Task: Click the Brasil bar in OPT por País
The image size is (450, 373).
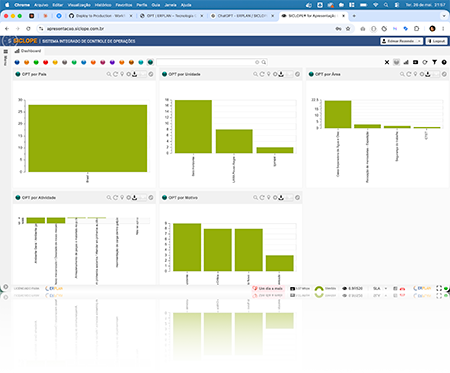Action: 88,138
